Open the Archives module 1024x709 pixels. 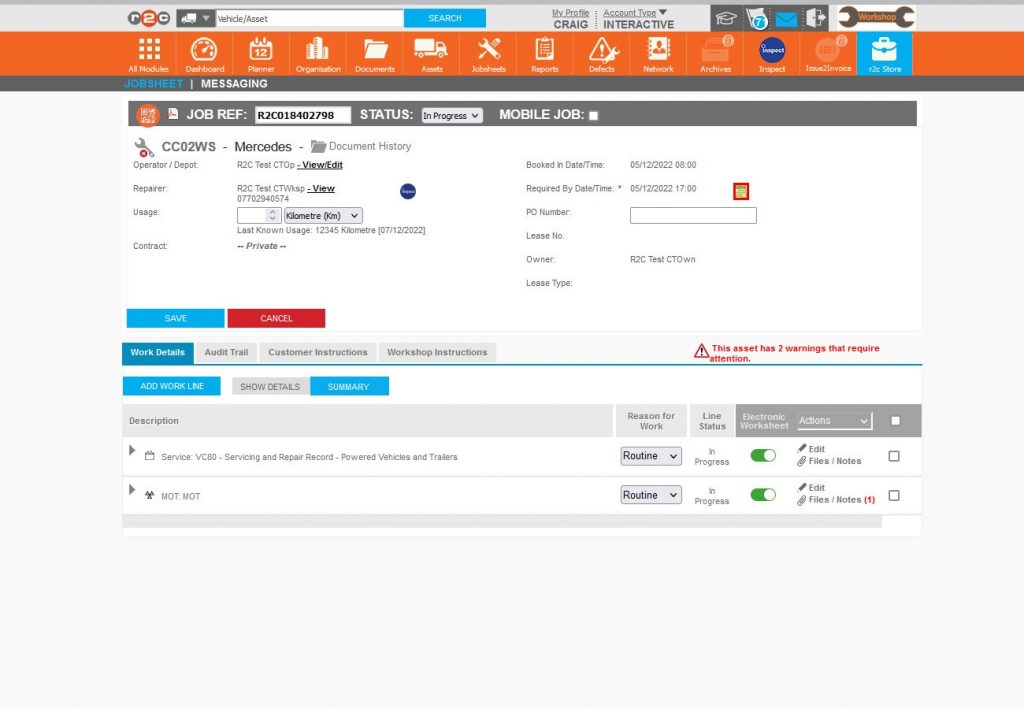(715, 54)
